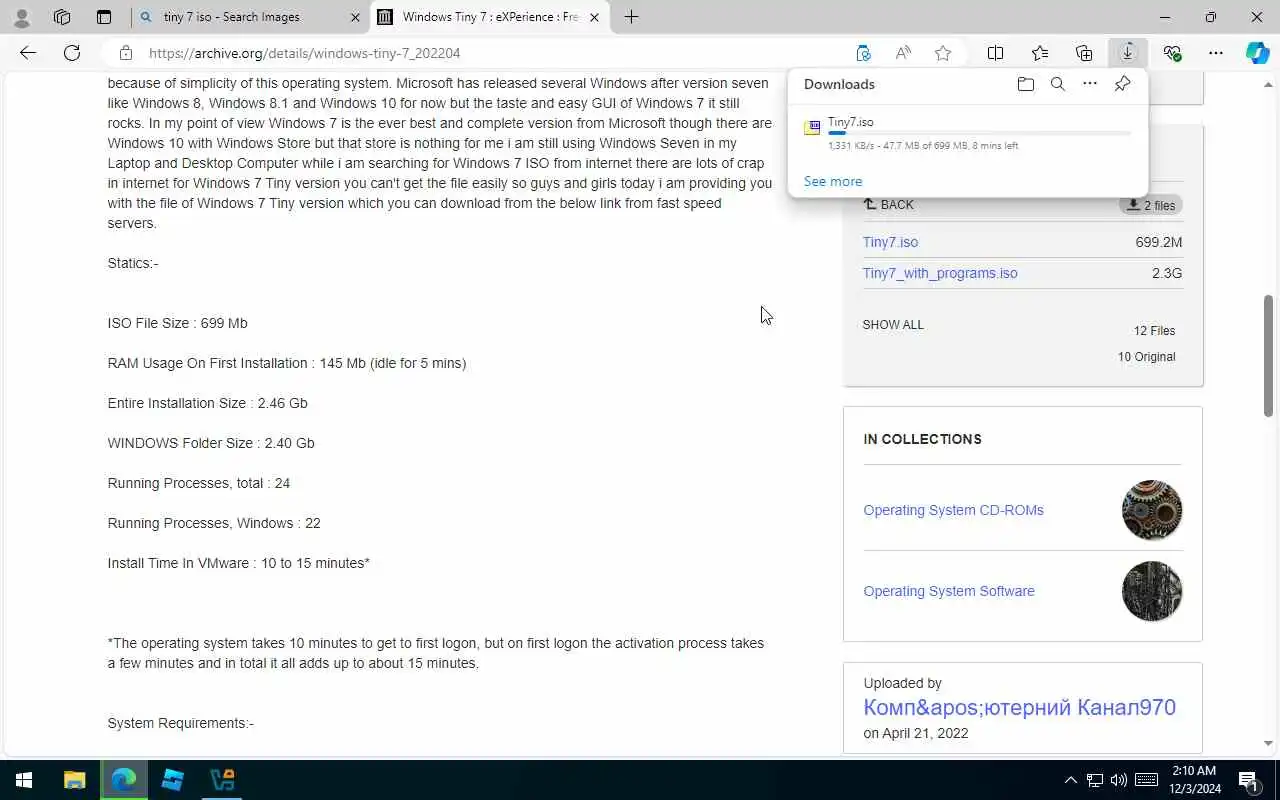Open the tab actions menu icon

pyautogui.click(x=104, y=17)
